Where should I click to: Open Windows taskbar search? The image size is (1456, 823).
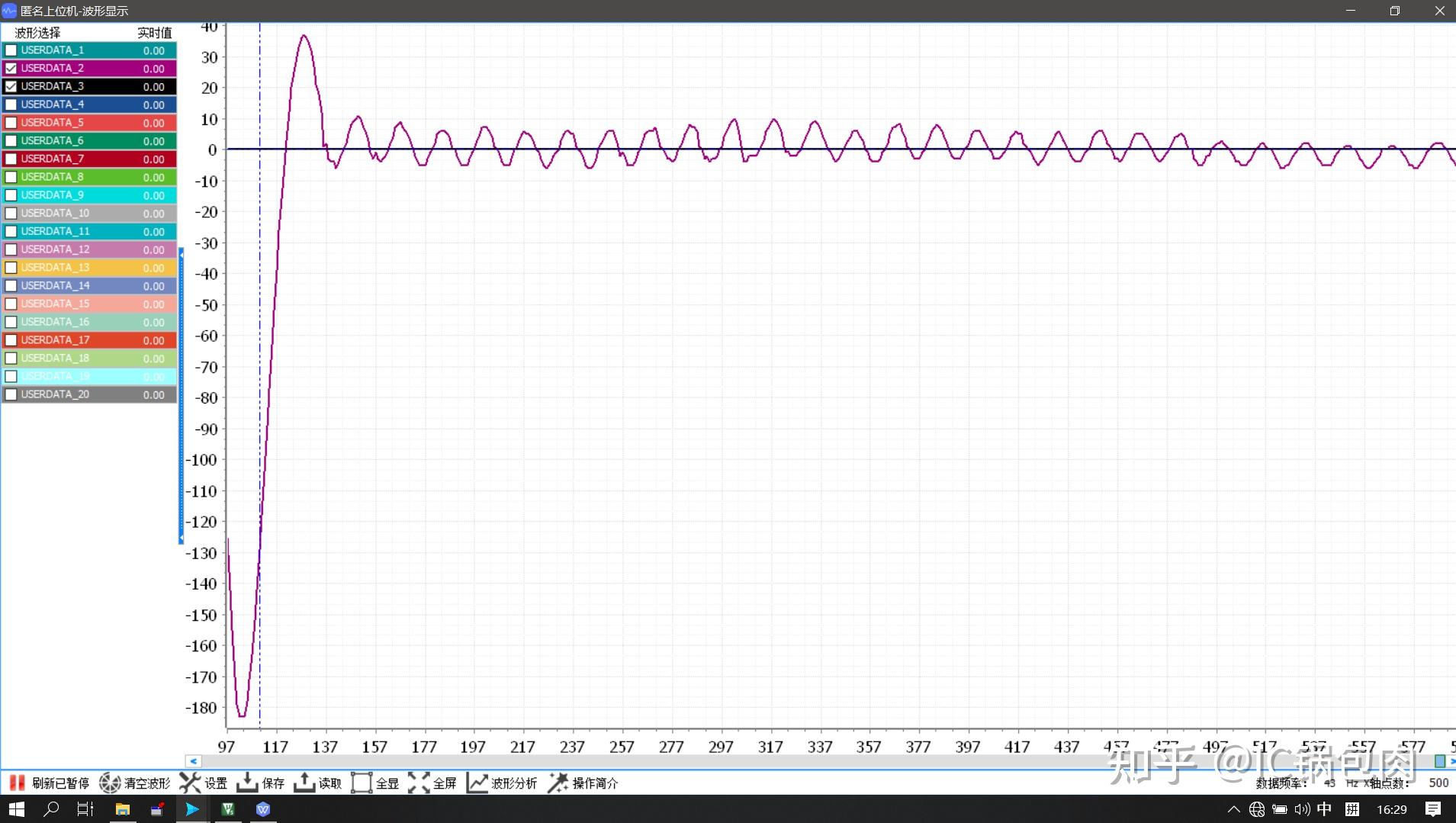[51, 809]
